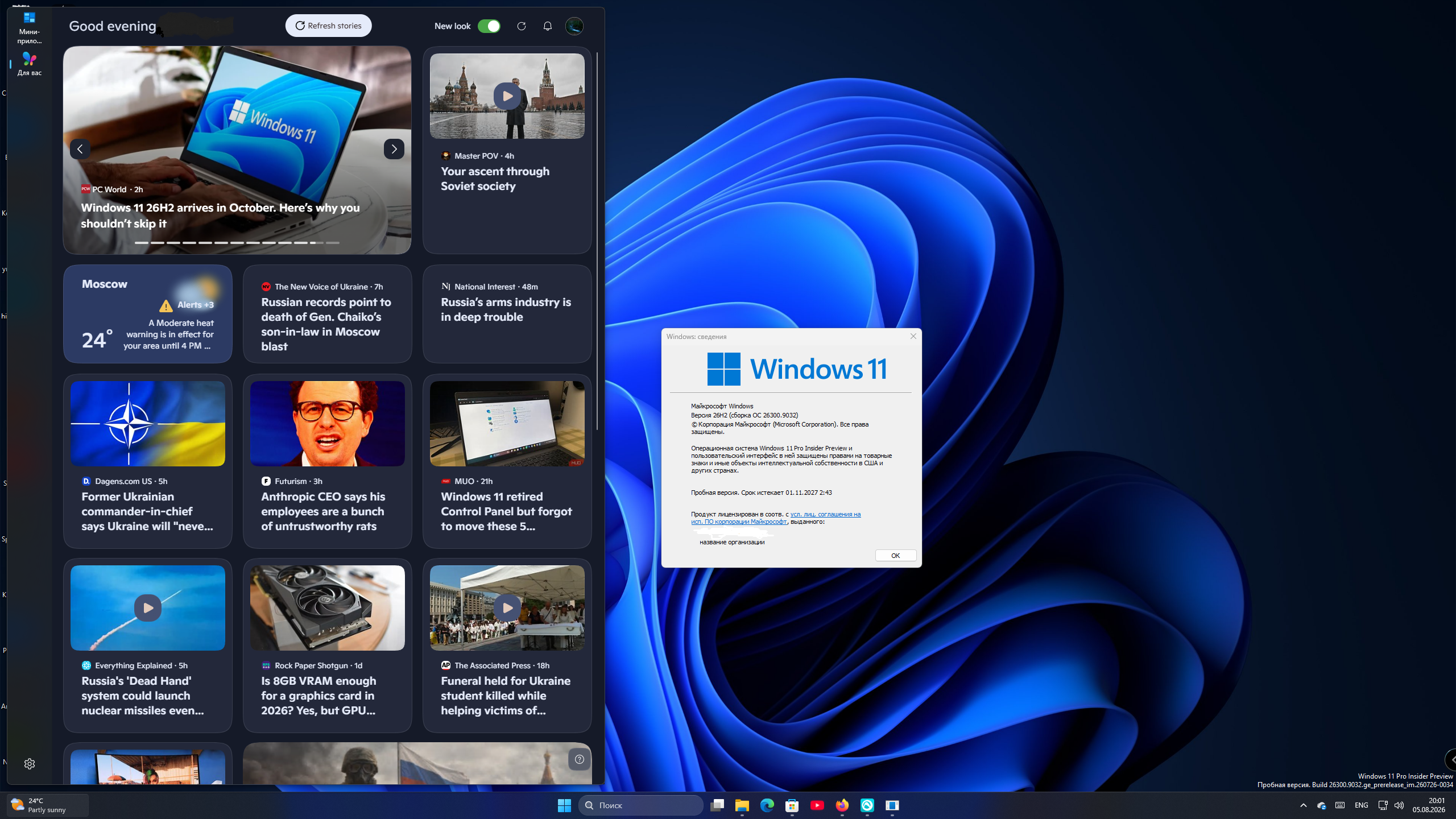Click the help question mark icon
This screenshot has width=1456, height=819.
pos(579,759)
